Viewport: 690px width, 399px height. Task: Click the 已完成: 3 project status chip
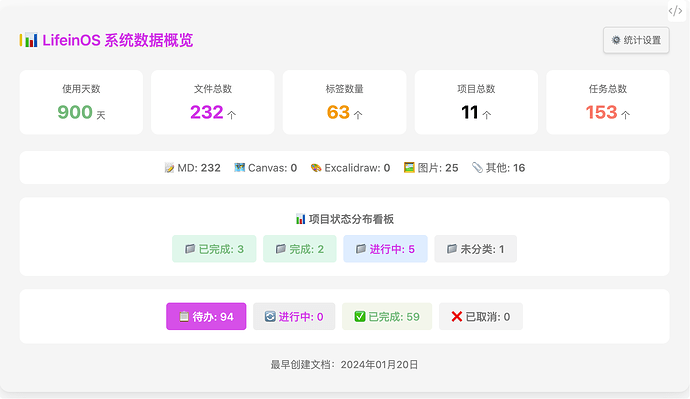(214, 249)
